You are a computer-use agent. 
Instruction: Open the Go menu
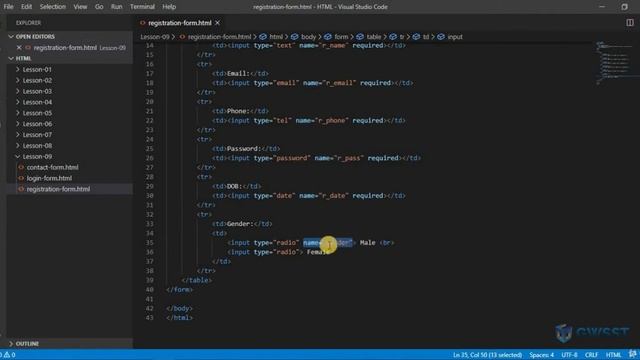click(x=99, y=7)
